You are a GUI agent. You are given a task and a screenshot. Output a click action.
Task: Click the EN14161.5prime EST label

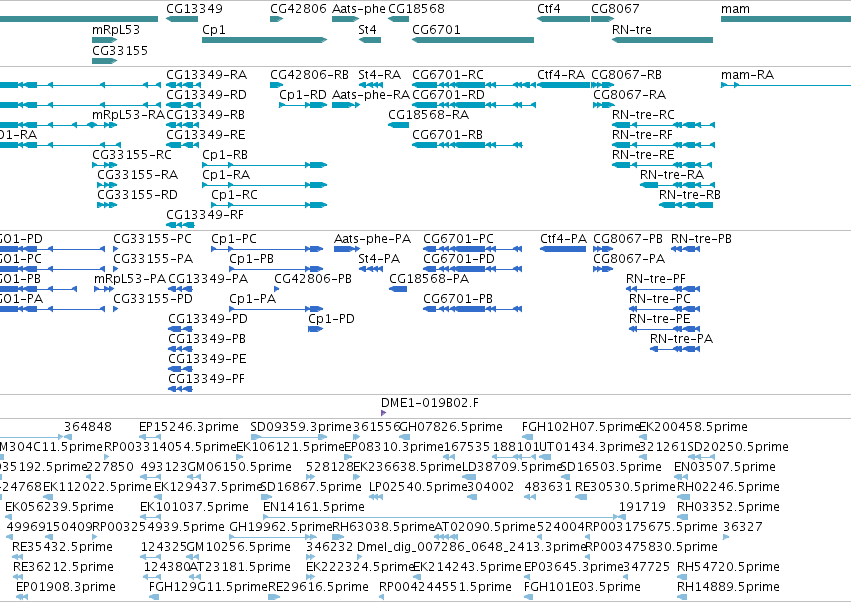[314, 507]
